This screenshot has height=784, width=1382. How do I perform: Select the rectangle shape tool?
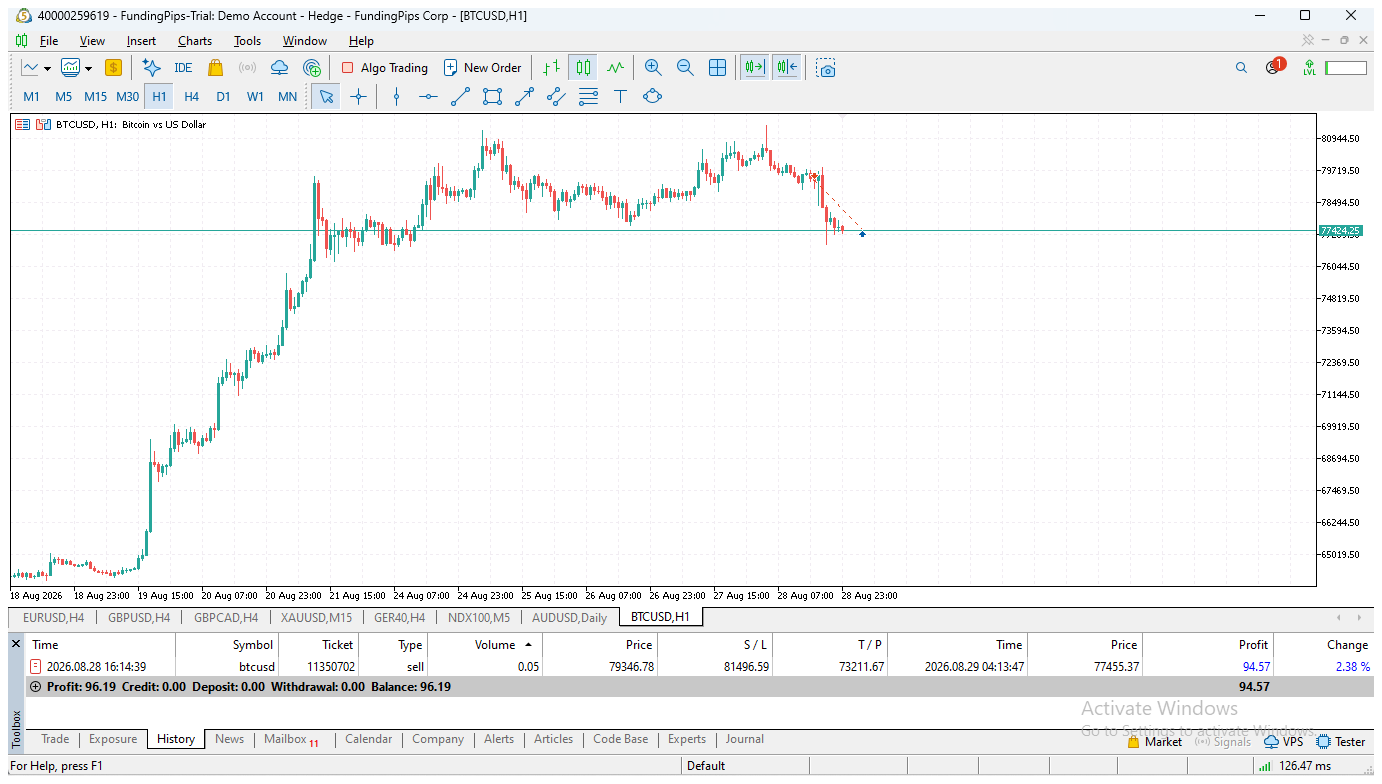pyautogui.click(x=492, y=96)
